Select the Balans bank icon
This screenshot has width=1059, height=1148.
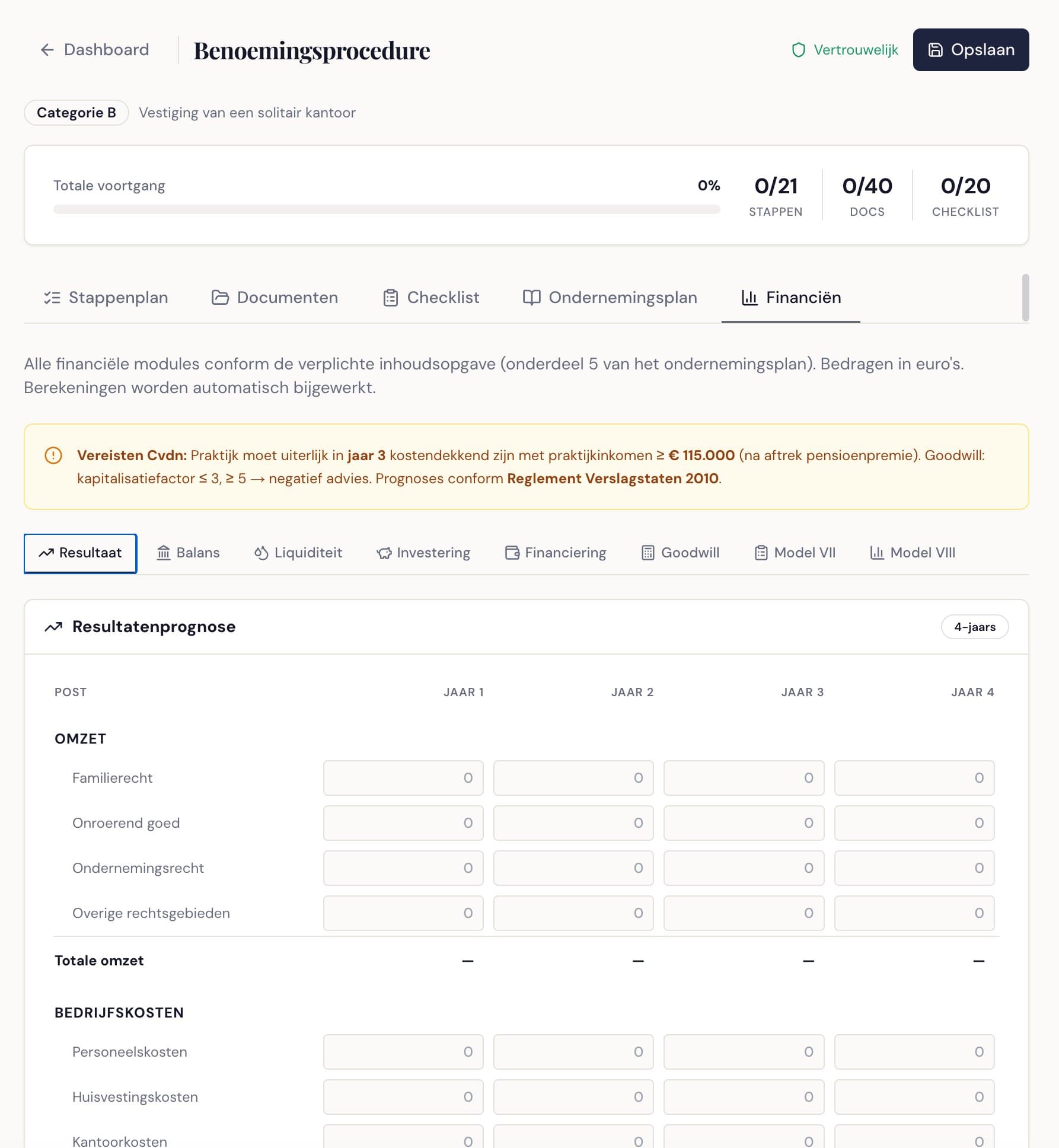click(164, 552)
